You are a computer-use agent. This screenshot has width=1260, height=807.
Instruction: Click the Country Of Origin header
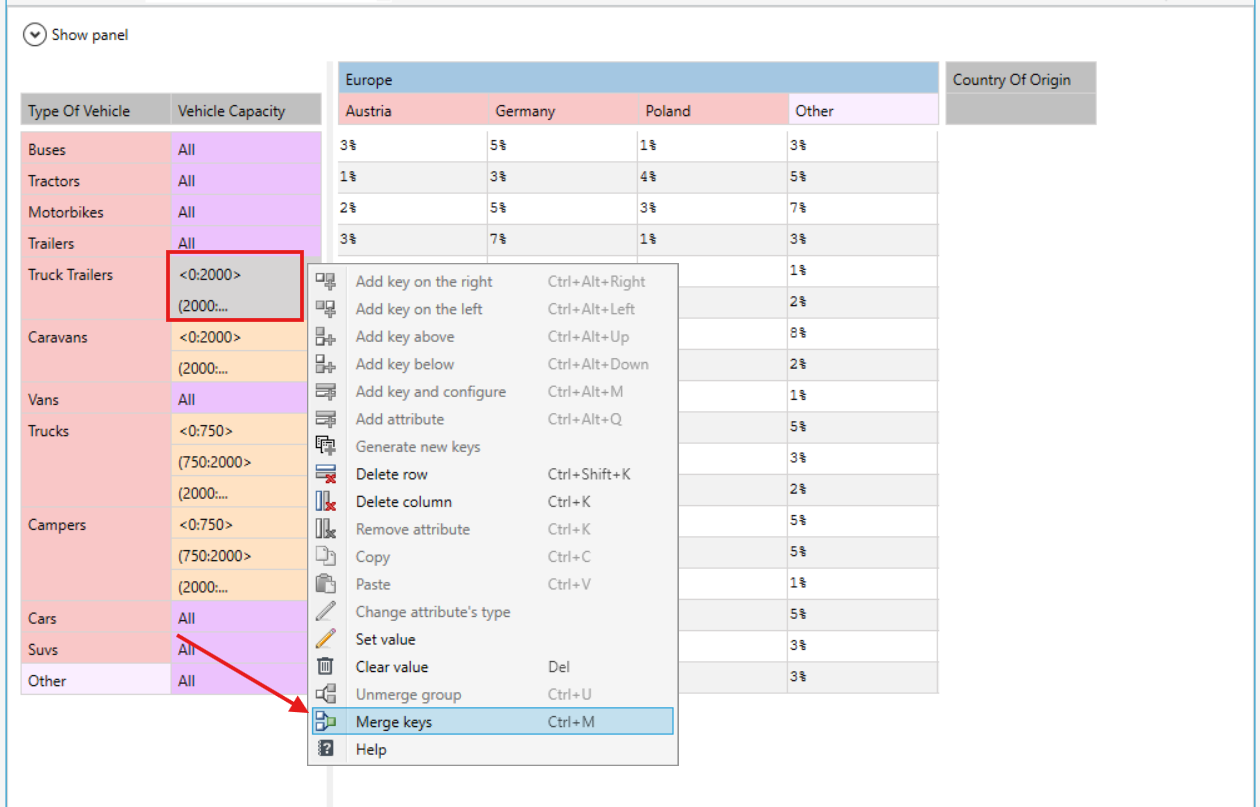(x=1020, y=79)
